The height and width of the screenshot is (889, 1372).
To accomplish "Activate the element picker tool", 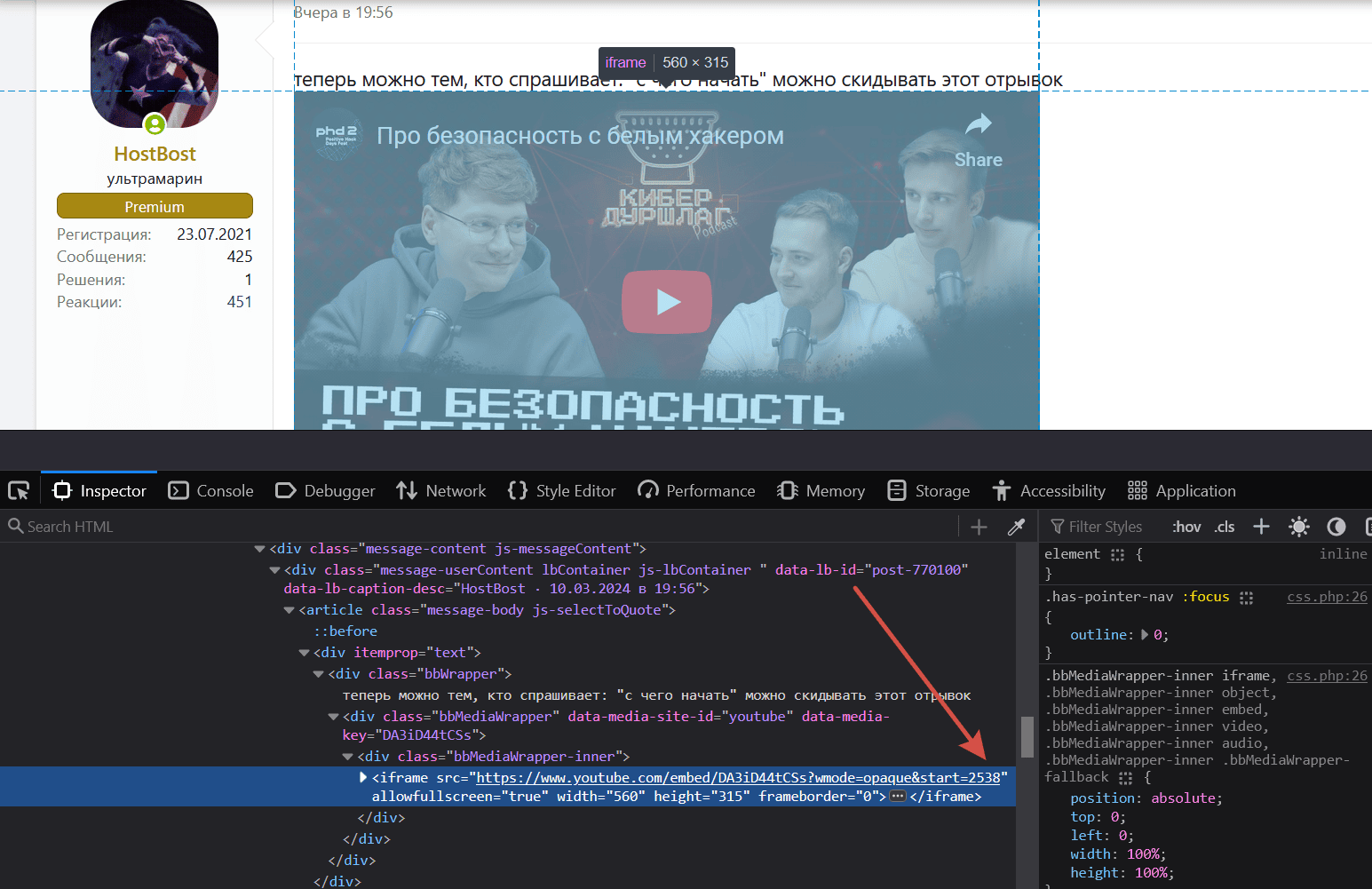I will [19, 491].
